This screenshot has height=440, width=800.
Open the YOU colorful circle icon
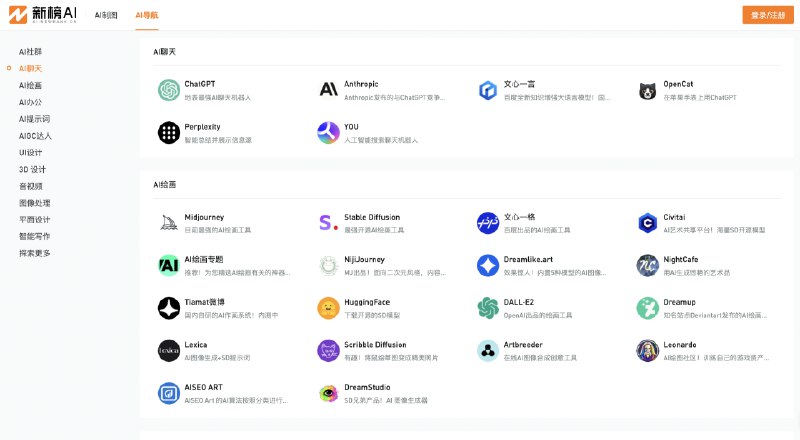(329, 133)
